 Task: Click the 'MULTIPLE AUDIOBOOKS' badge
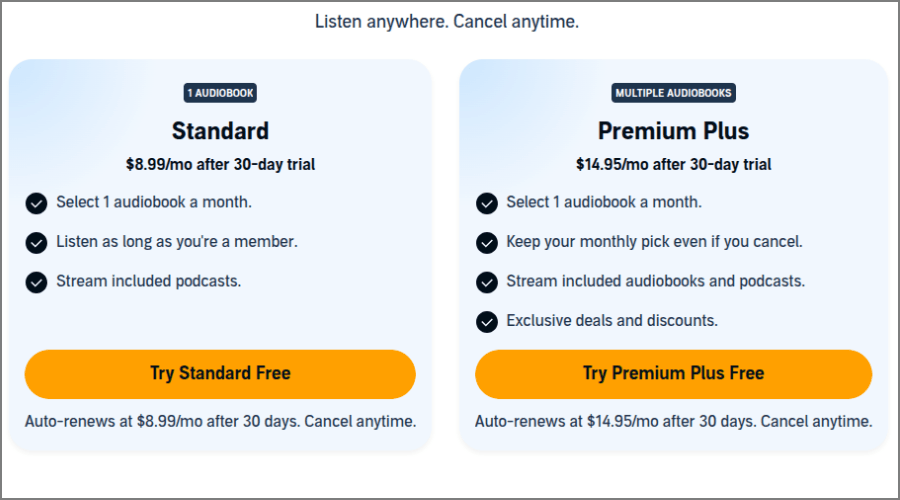click(x=673, y=93)
